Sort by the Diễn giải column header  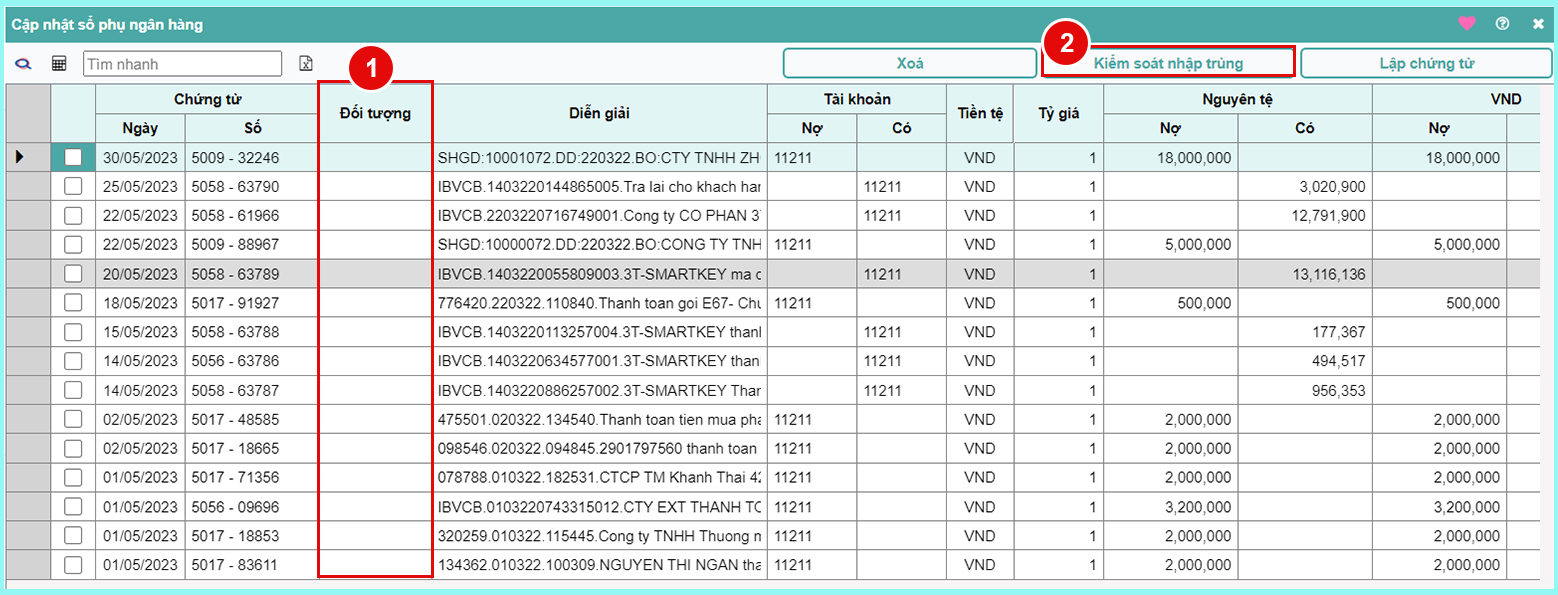pyautogui.click(x=600, y=113)
